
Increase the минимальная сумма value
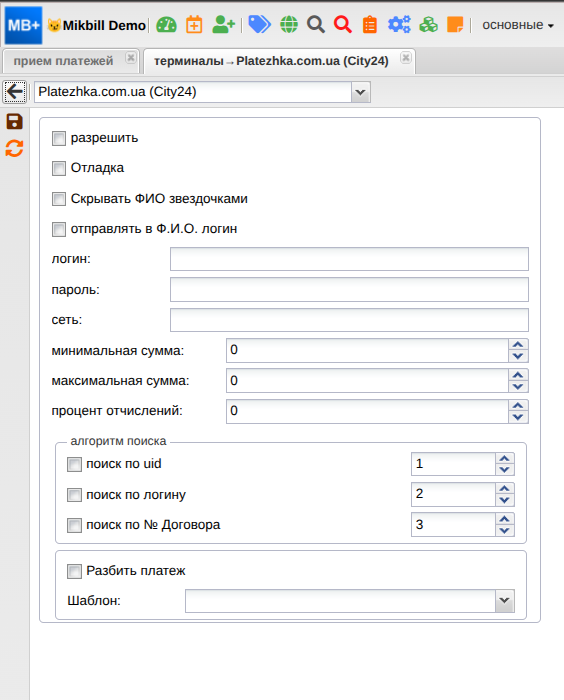click(x=518, y=345)
